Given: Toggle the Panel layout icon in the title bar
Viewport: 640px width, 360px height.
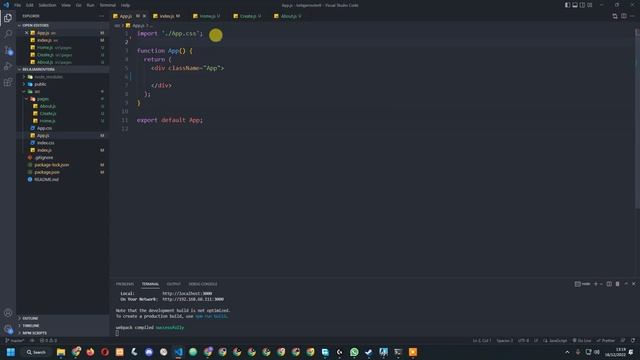Looking at the screenshot, I should click(x=575, y=5).
